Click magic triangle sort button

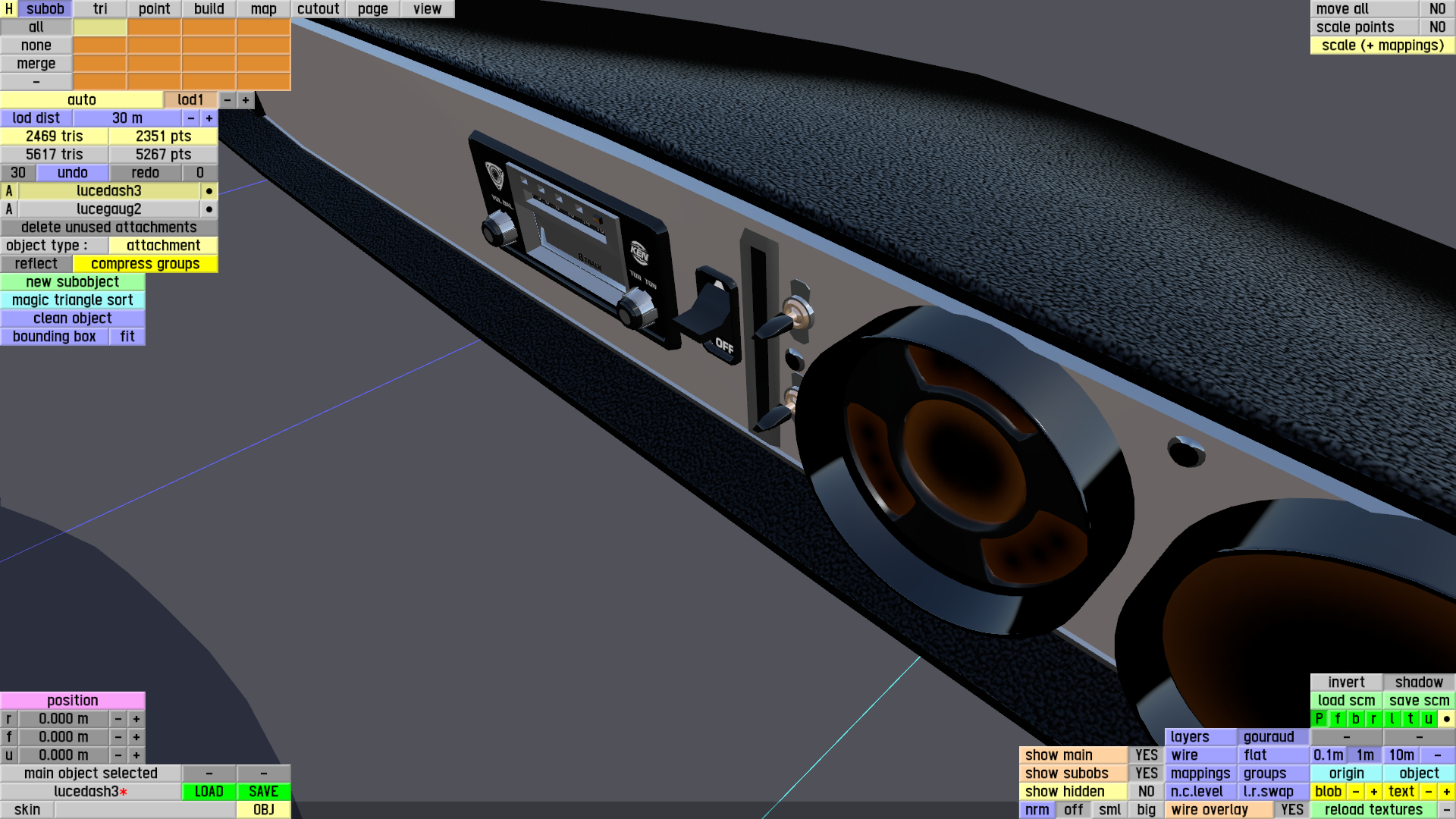[x=72, y=300]
